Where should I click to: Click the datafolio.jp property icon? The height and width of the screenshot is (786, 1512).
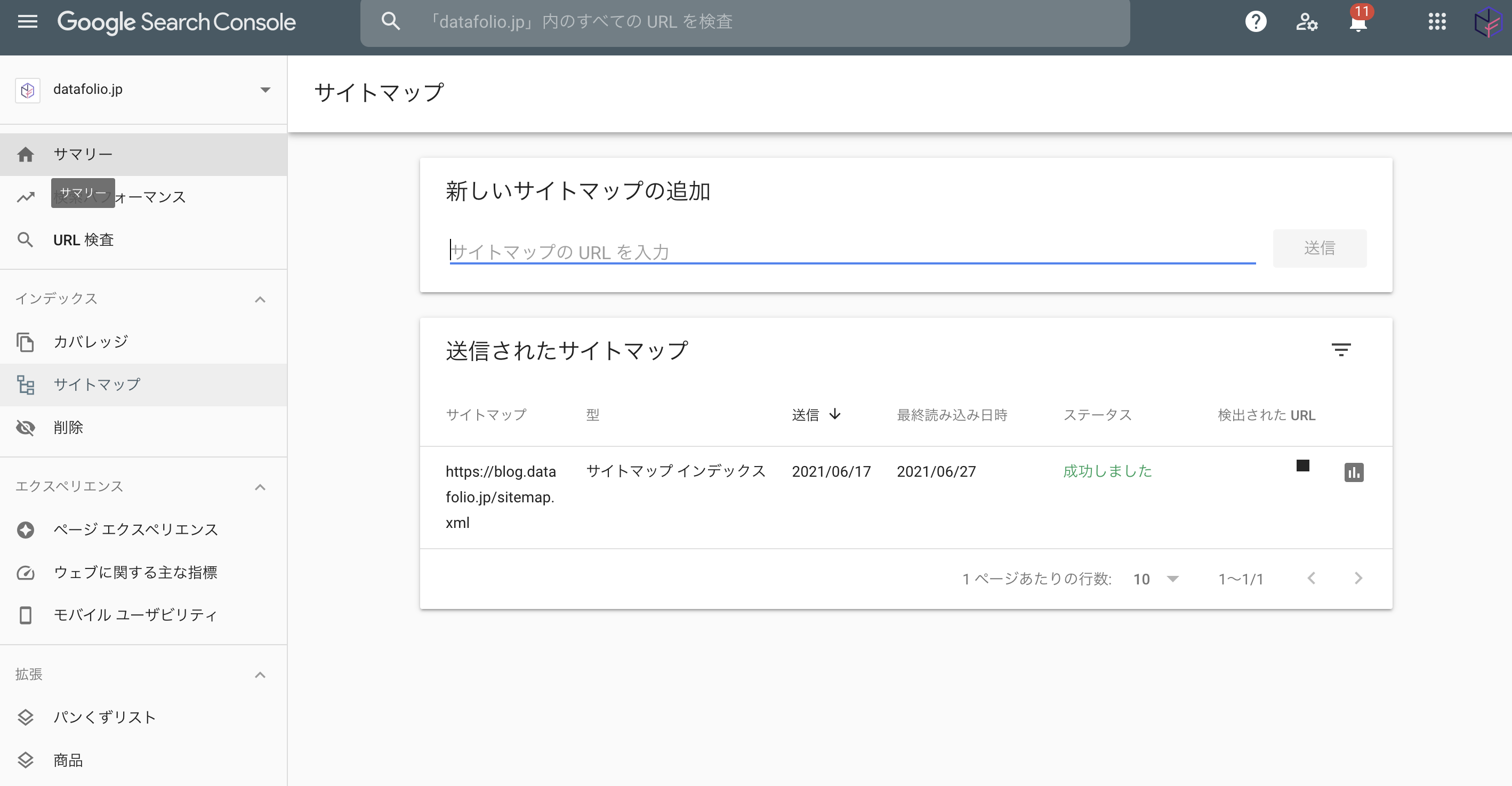28,90
